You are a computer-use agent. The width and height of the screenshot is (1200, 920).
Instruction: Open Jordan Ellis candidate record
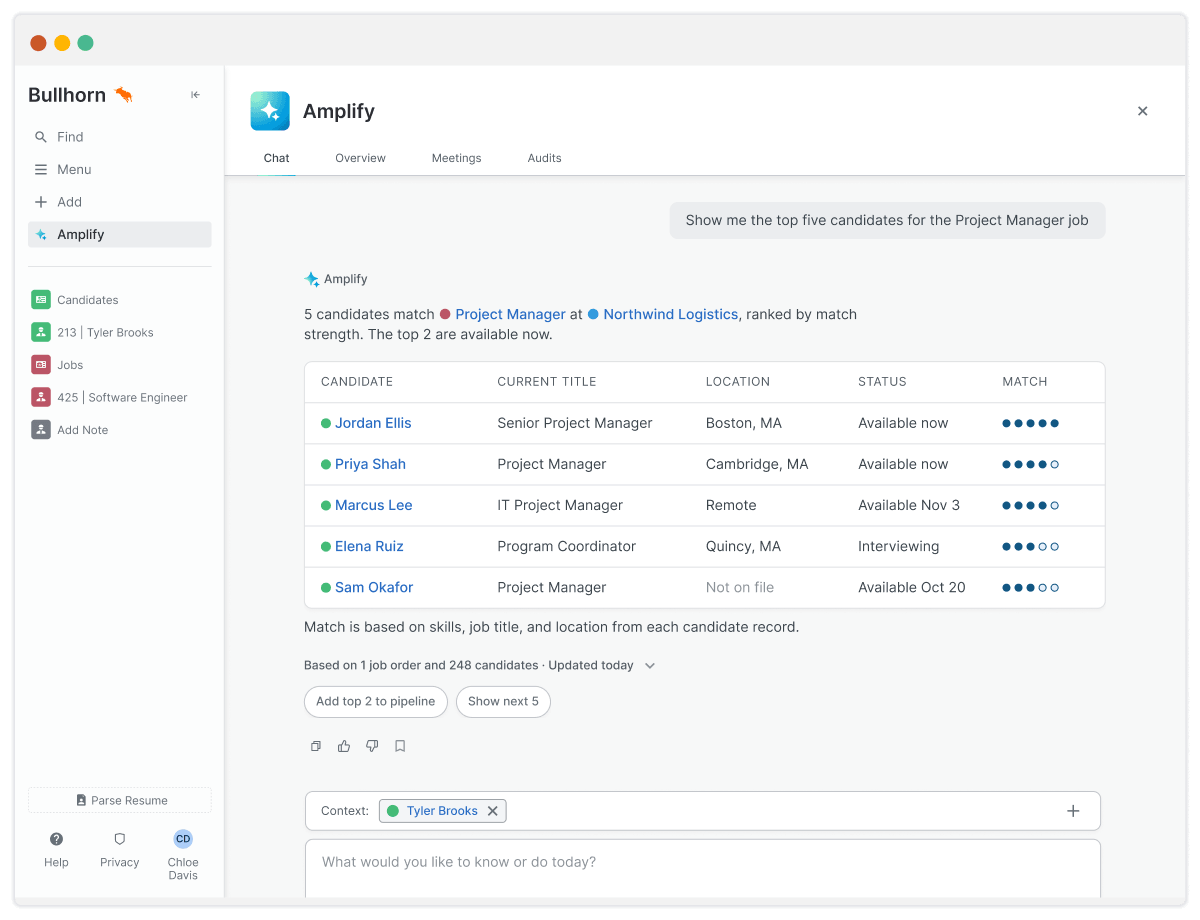pyautogui.click(x=373, y=423)
